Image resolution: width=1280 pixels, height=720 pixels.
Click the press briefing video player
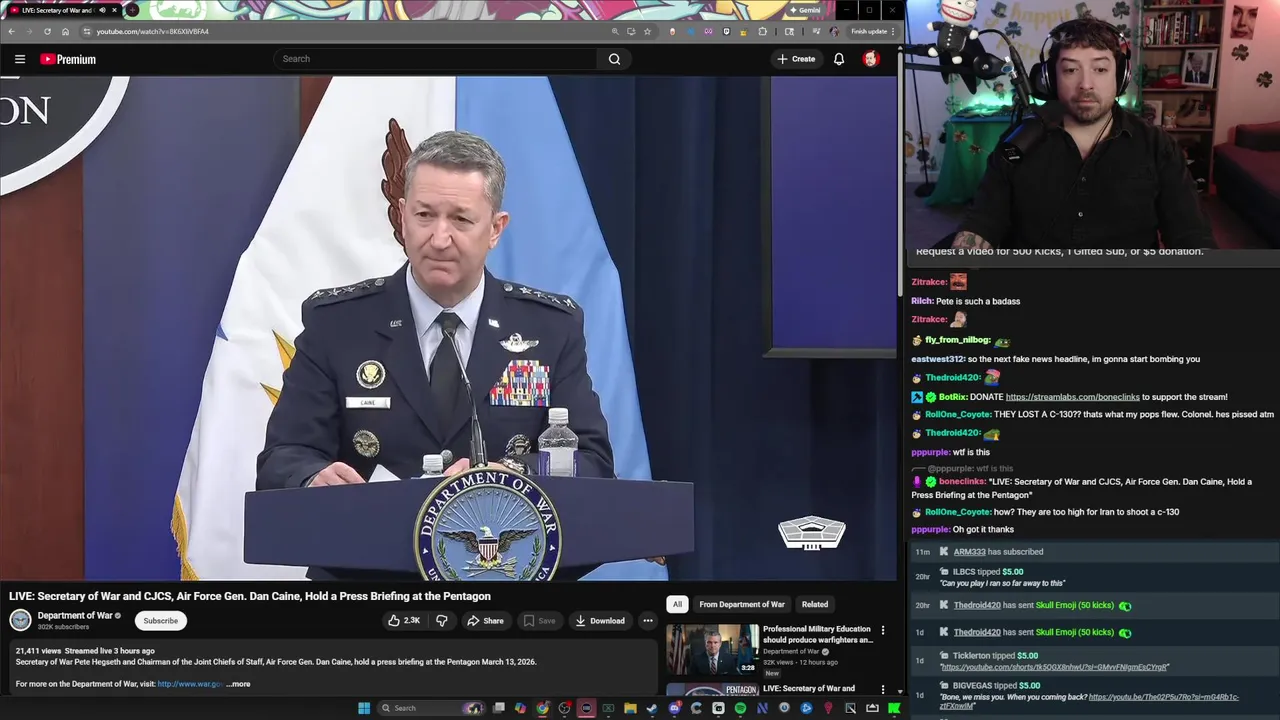click(448, 328)
